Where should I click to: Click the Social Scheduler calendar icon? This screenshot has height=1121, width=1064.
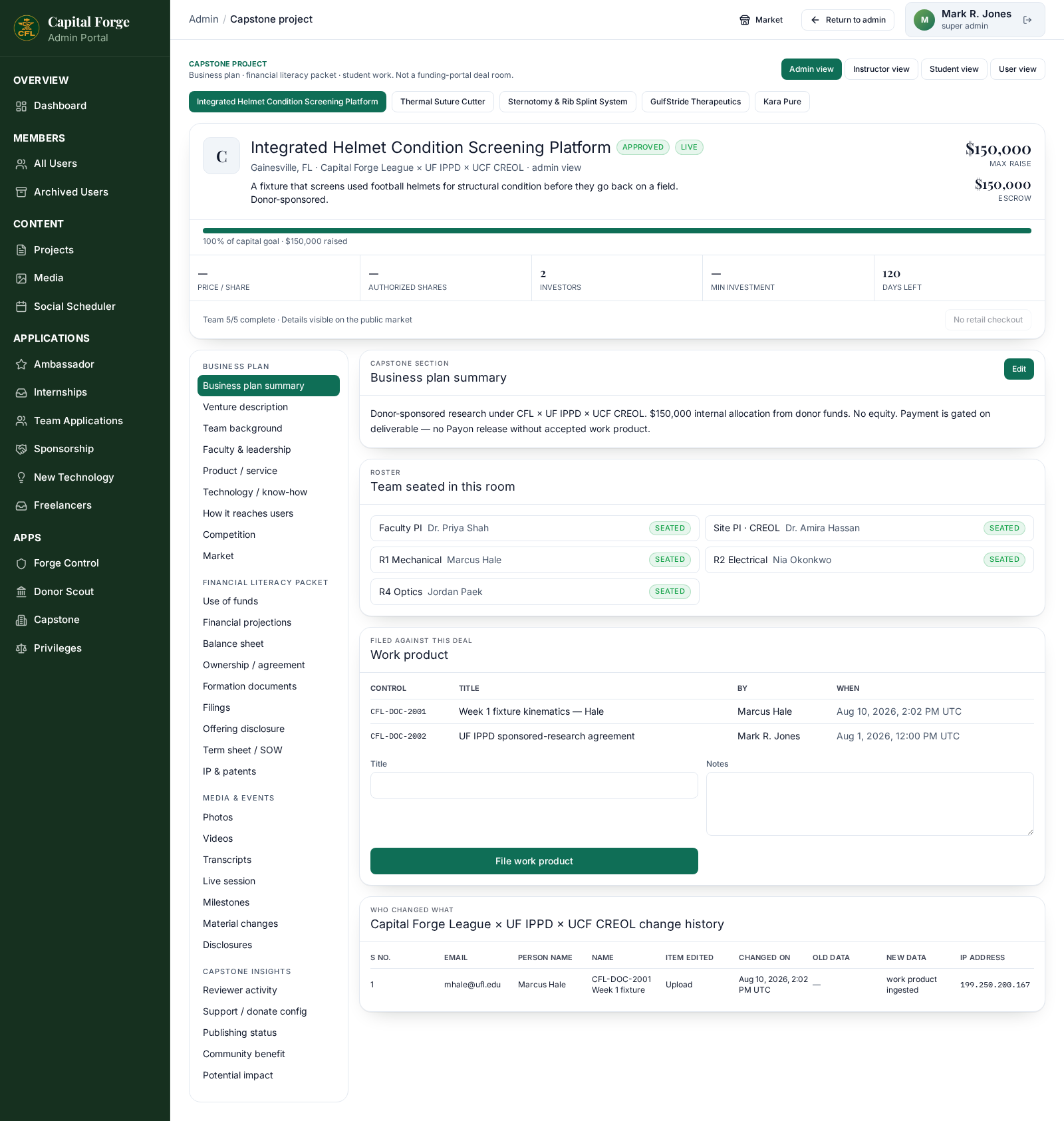pyautogui.click(x=21, y=307)
